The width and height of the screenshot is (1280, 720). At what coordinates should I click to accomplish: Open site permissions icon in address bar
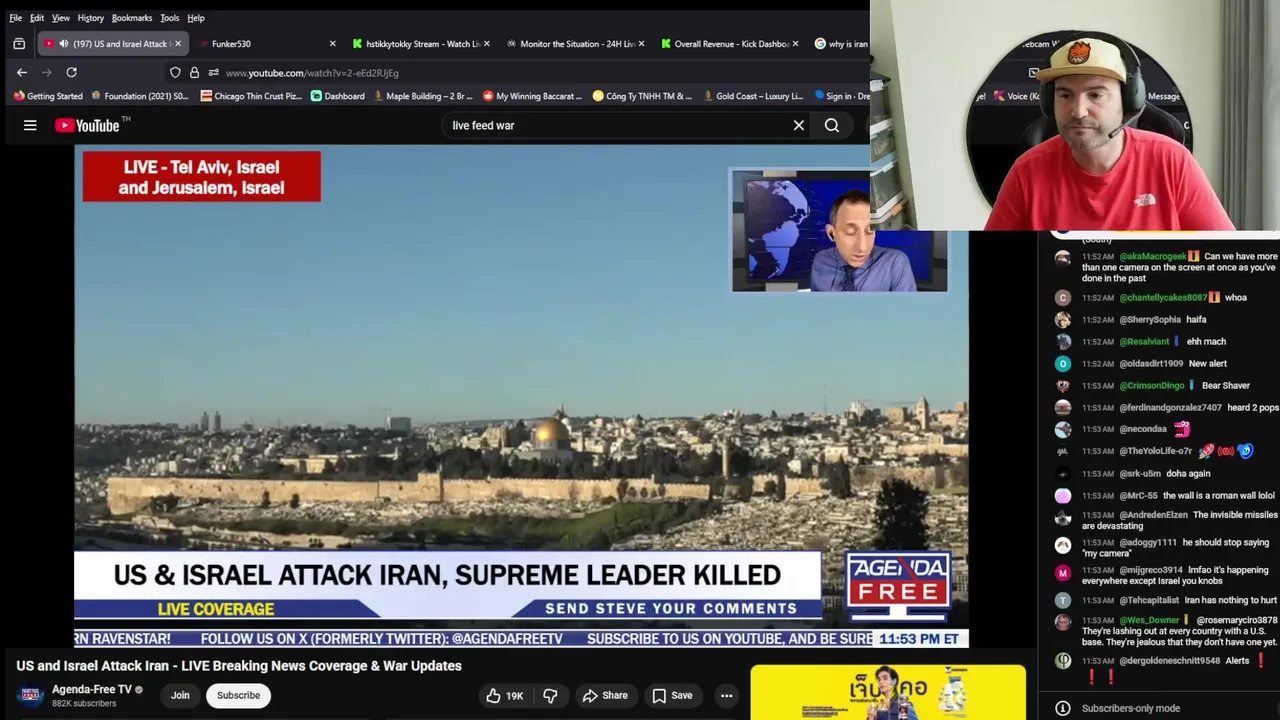click(213, 72)
